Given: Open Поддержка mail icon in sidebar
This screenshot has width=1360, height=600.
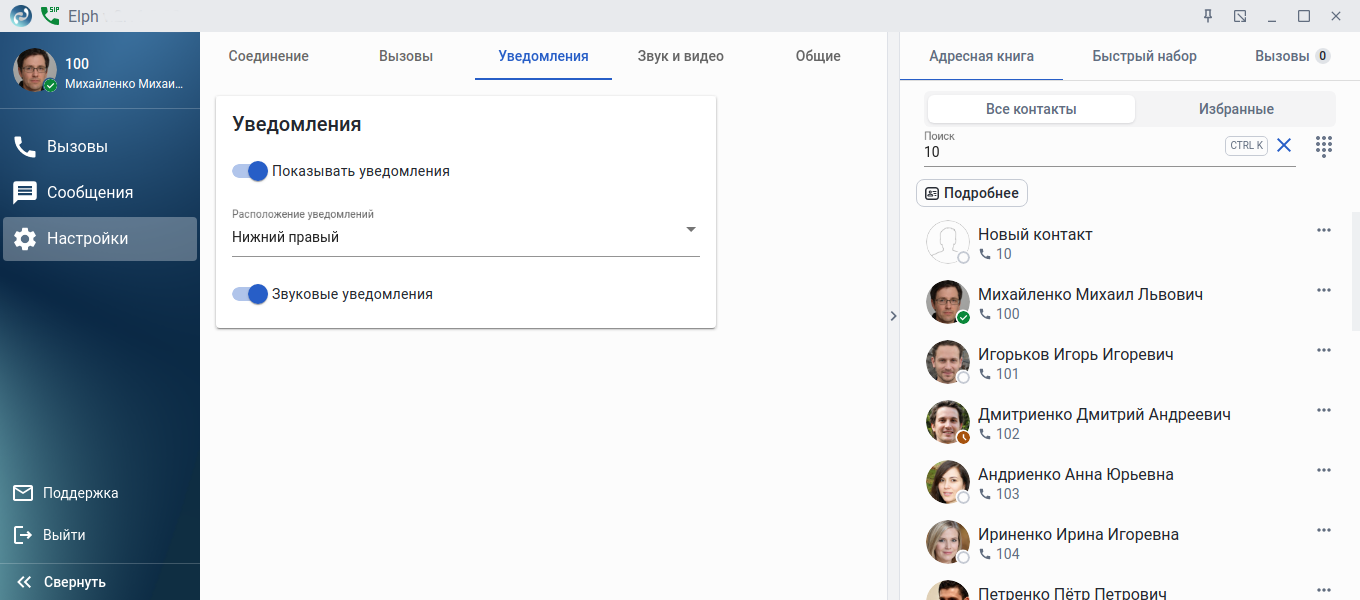Looking at the screenshot, I should click(x=23, y=493).
